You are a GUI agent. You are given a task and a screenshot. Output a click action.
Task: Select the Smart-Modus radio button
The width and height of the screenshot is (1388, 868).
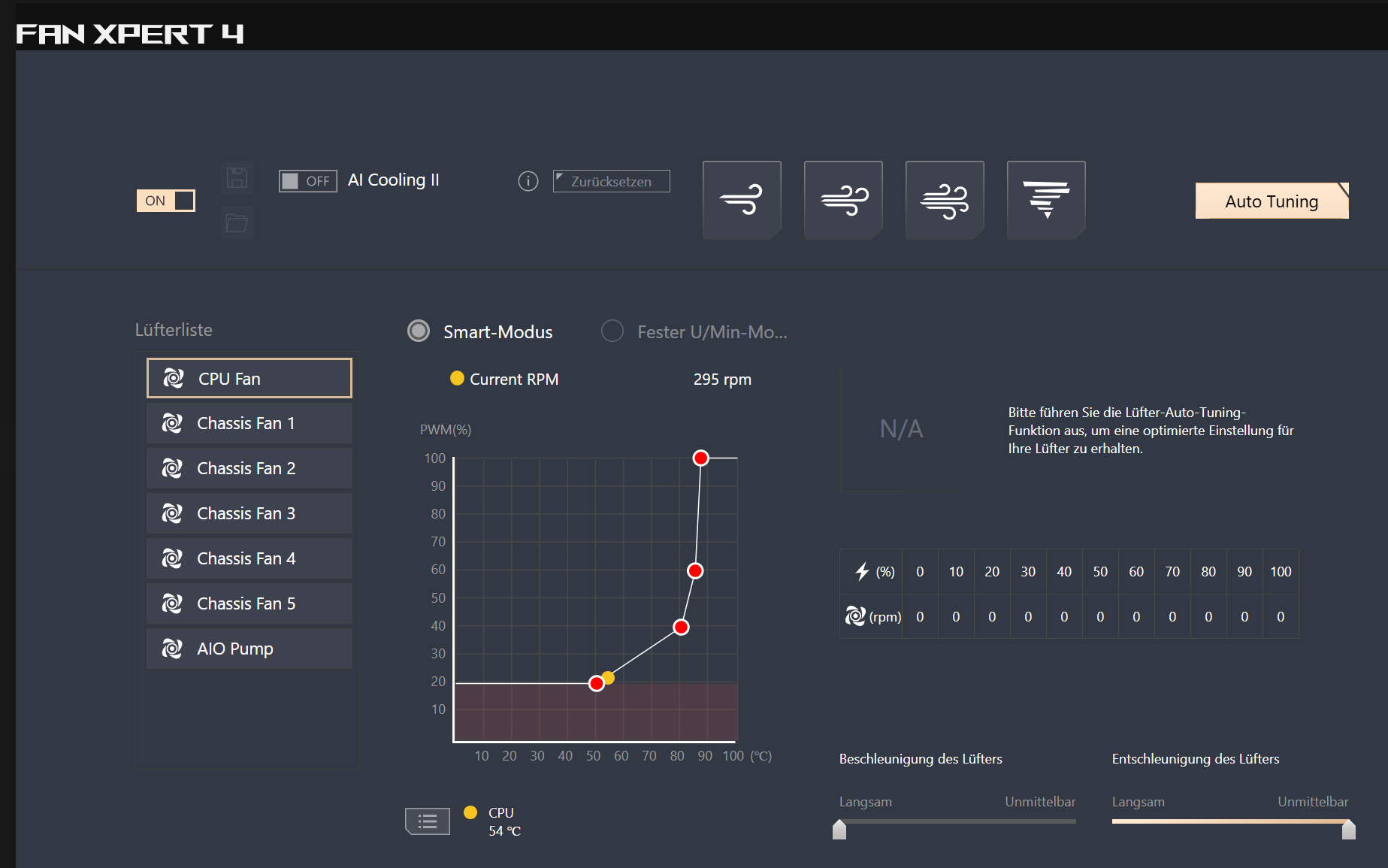coord(419,331)
